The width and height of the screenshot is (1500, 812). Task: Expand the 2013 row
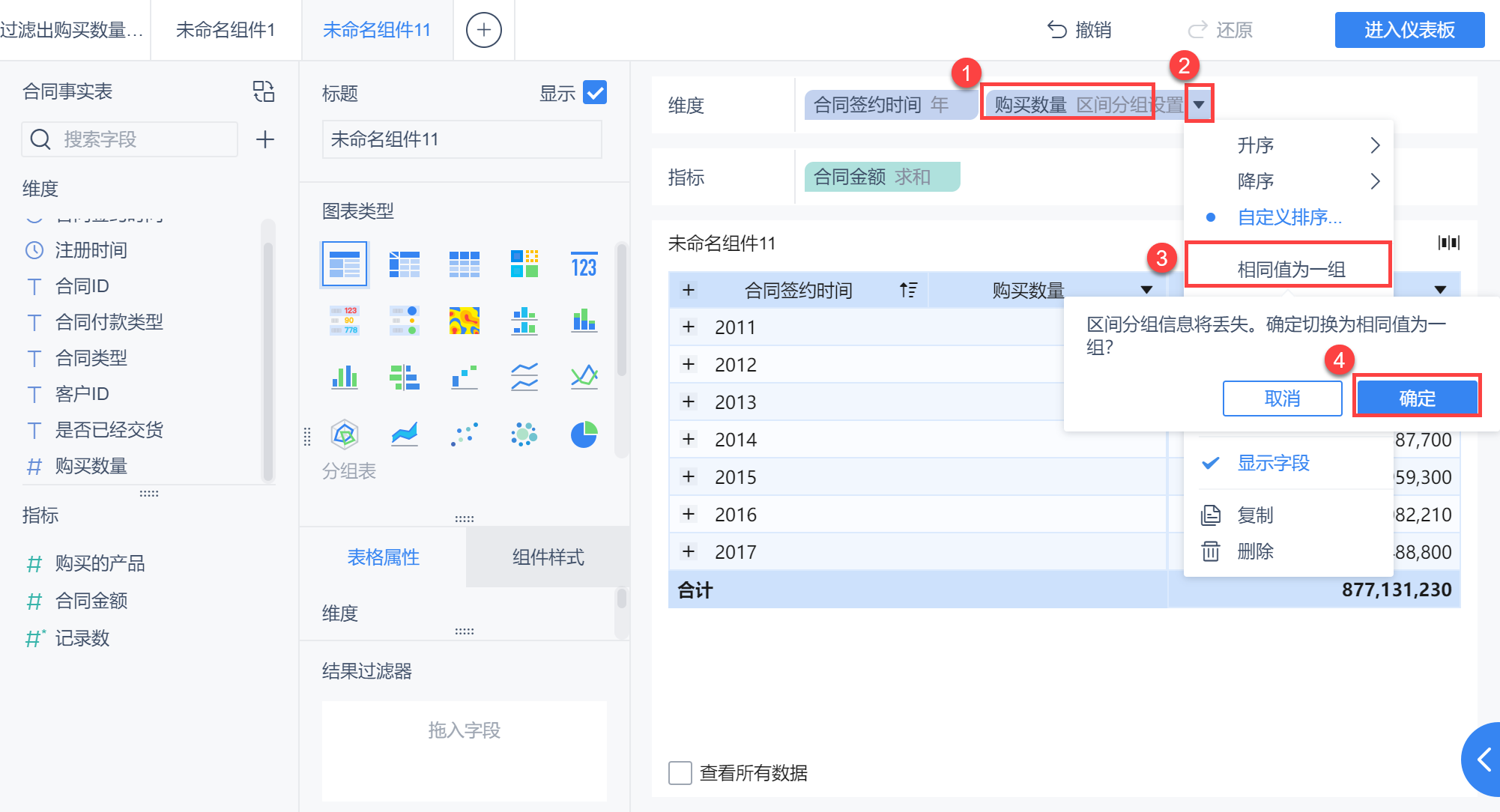pyautogui.click(x=689, y=402)
